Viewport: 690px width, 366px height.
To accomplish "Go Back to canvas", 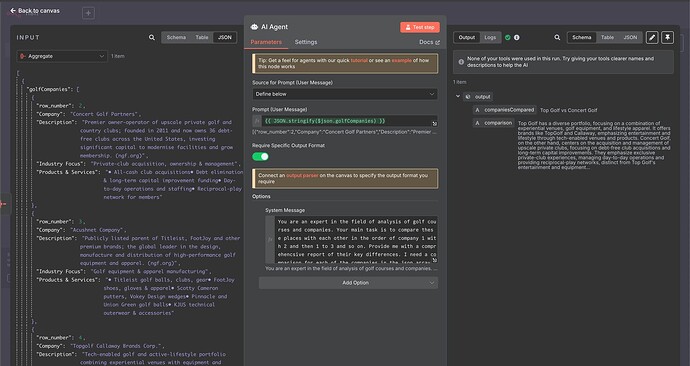I will [x=35, y=11].
